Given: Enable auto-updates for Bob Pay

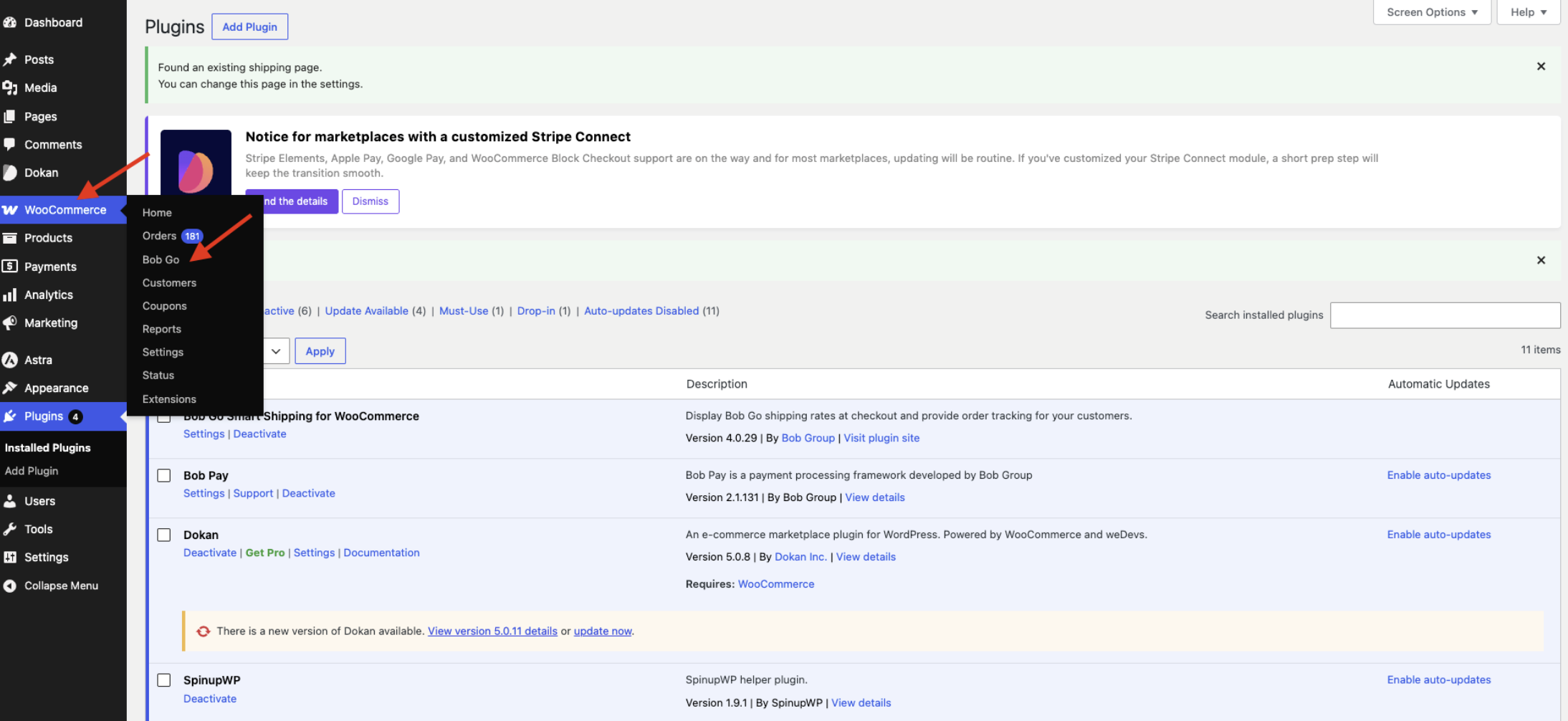Looking at the screenshot, I should (1439, 476).
